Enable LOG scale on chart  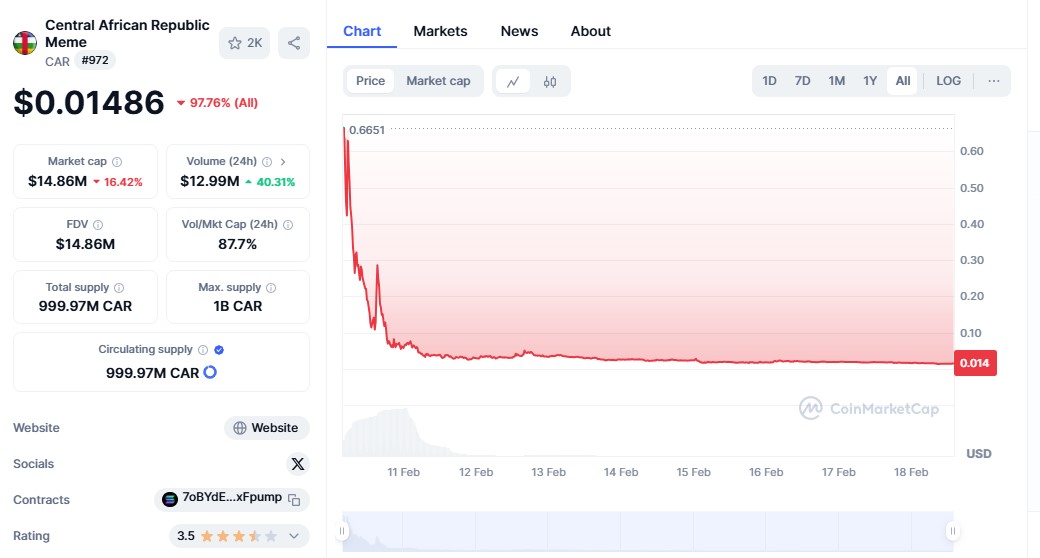pyautogui.click(x=948, y=81)
